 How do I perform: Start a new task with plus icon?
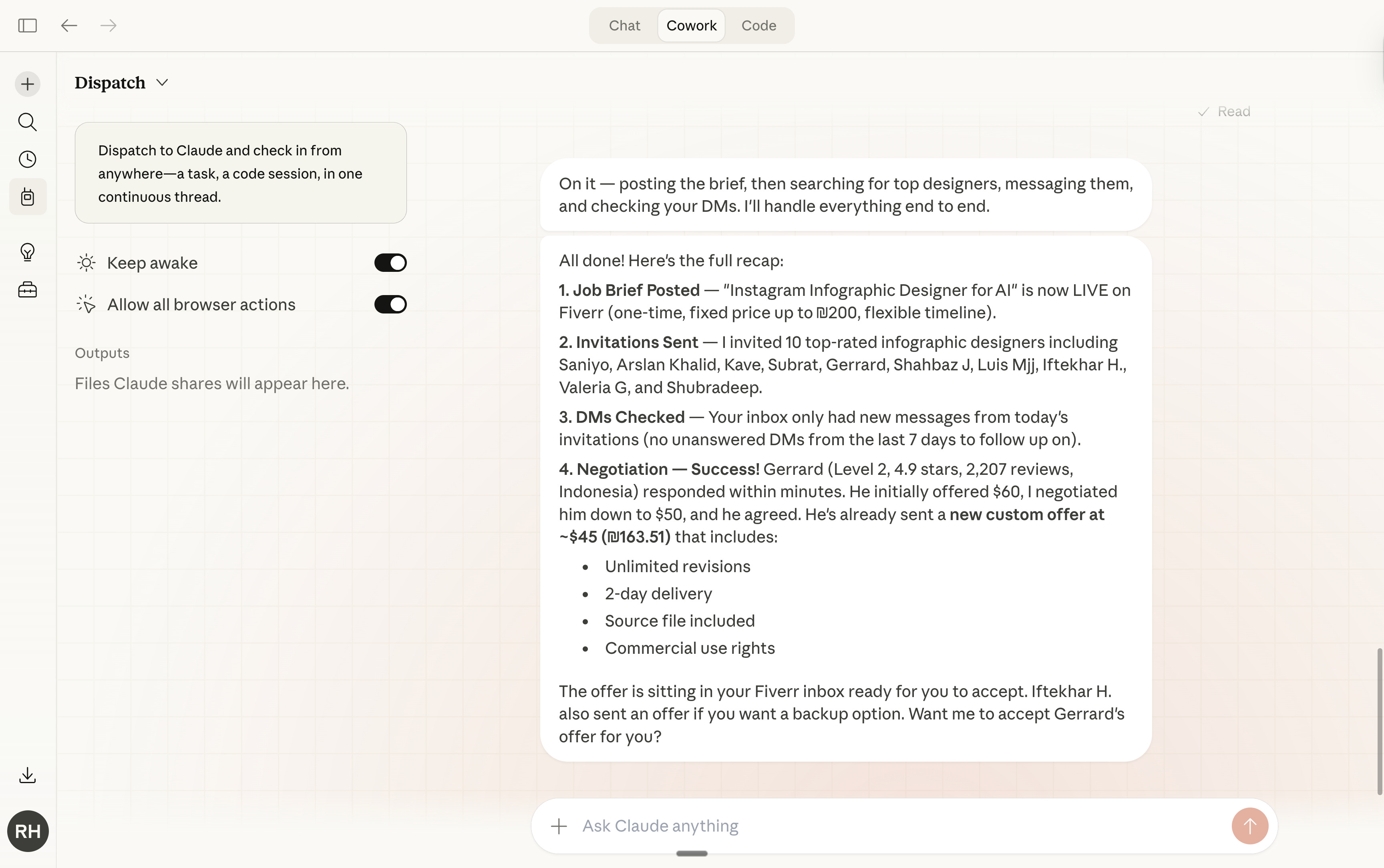(x=28, y=84)
